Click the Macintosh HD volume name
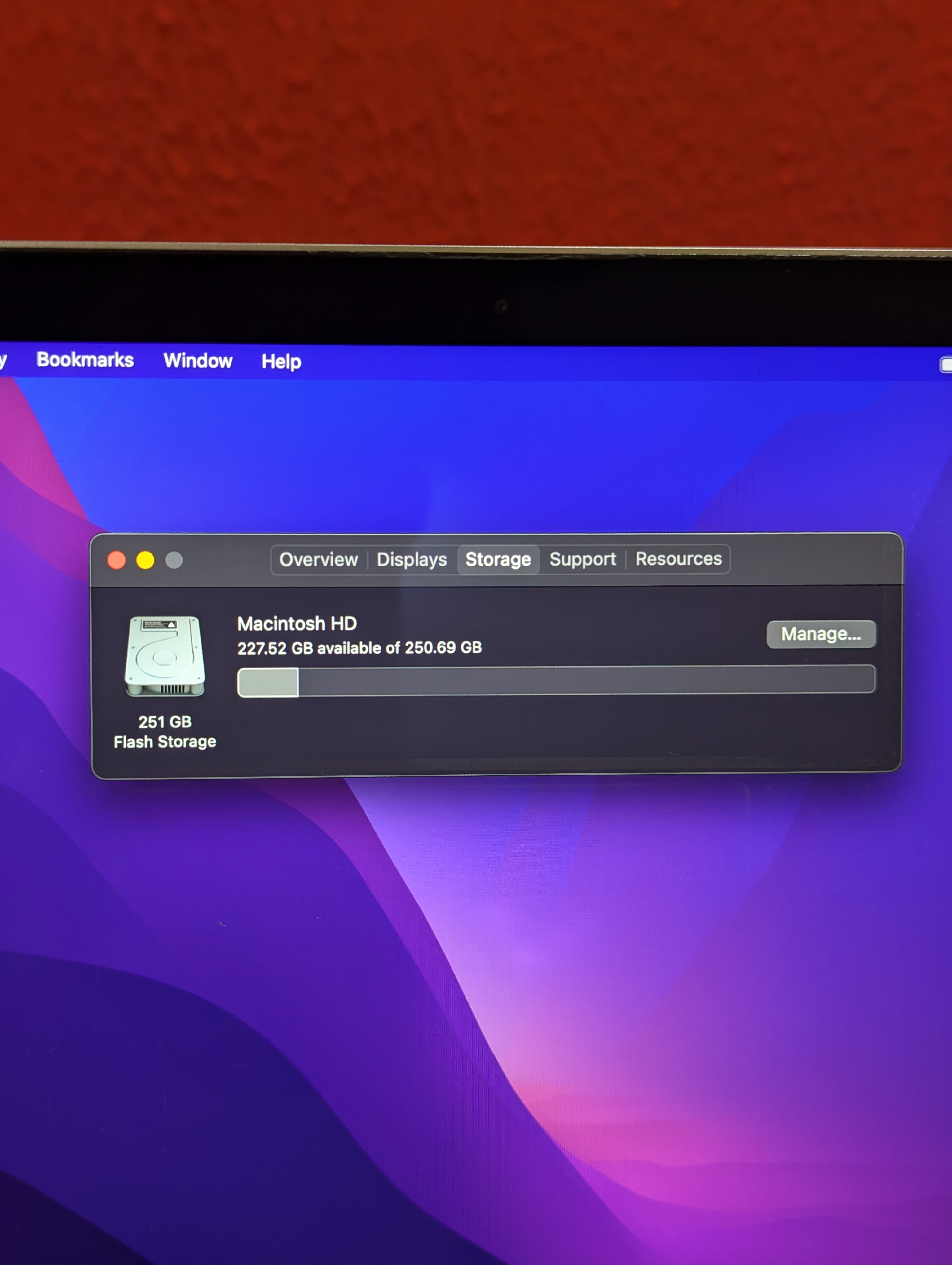Image resolution: width=952 pixels, height=1265 pixels. click(297, 623)
